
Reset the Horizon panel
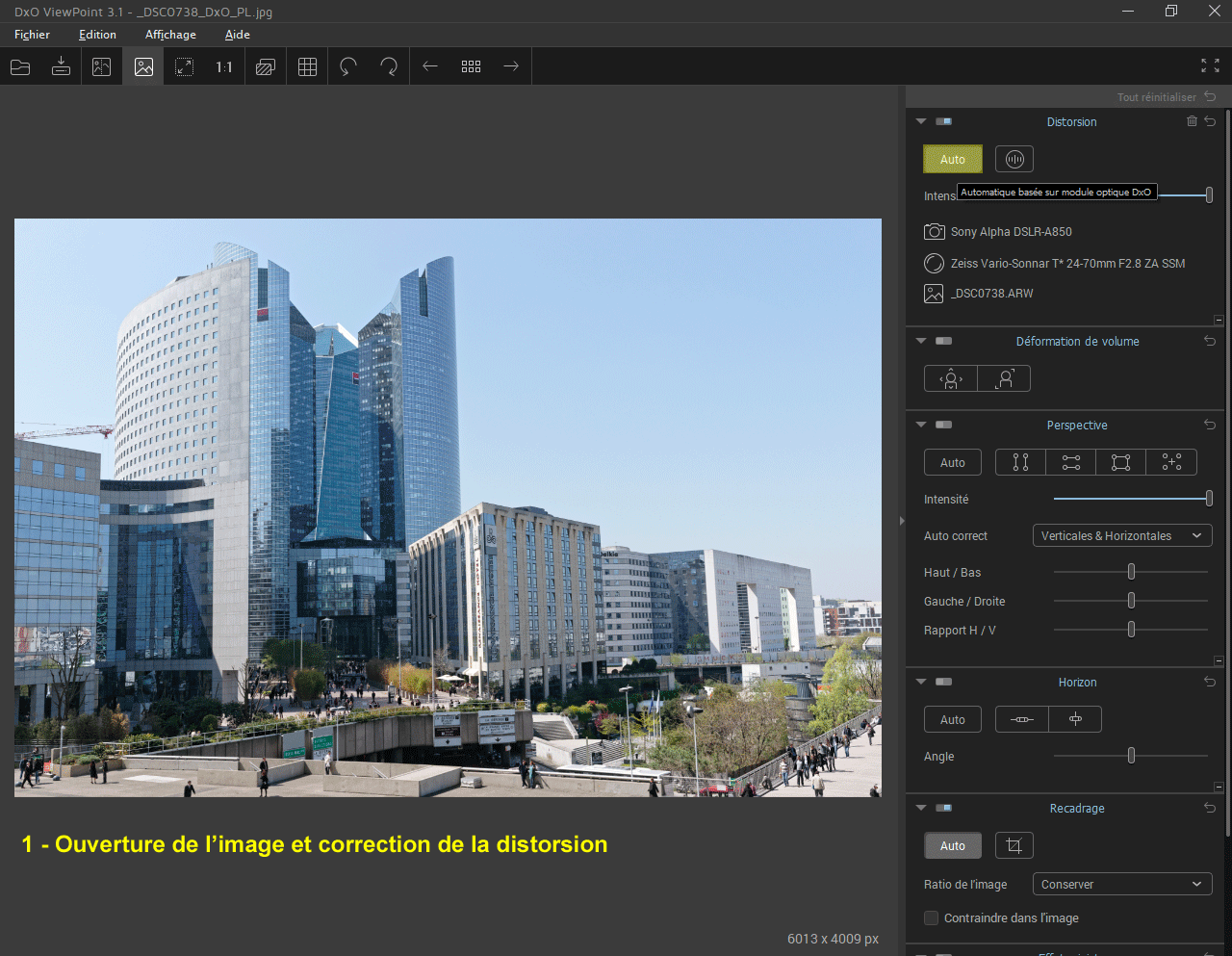[x=1210, y=682]
